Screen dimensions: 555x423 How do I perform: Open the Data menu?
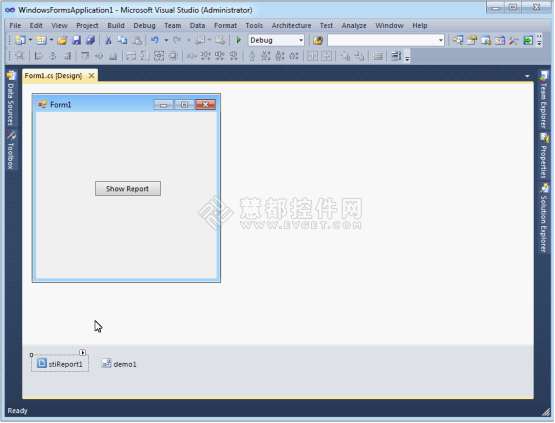198,25
